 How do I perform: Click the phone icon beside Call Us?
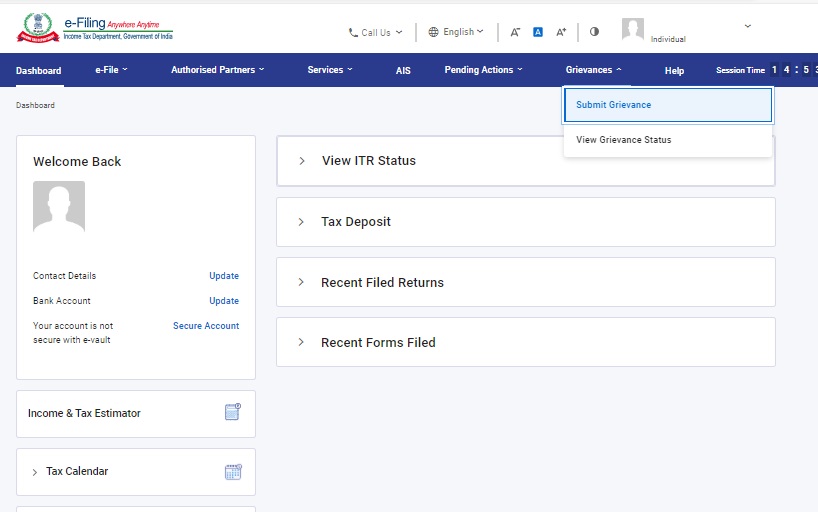click(353, 32)
